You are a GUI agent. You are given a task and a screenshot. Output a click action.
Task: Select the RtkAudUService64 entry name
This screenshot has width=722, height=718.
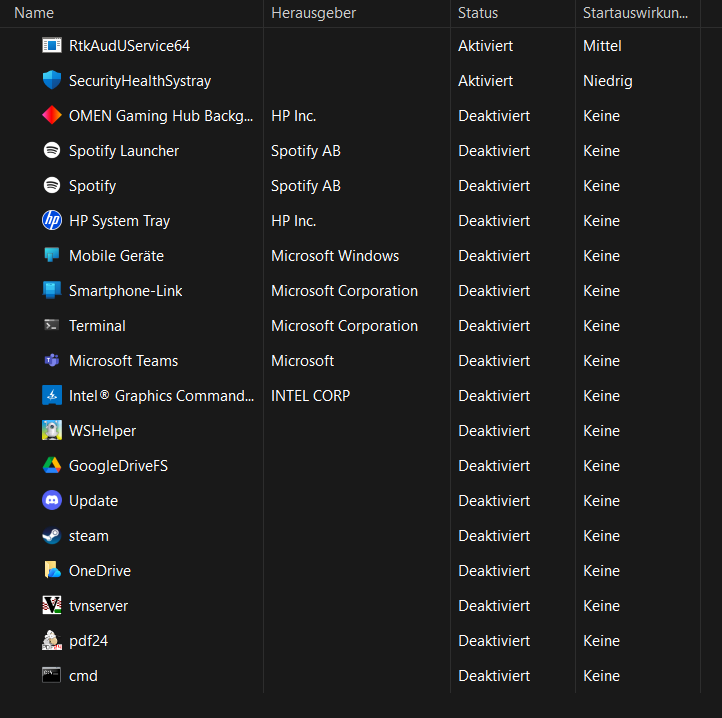point(129,46)
